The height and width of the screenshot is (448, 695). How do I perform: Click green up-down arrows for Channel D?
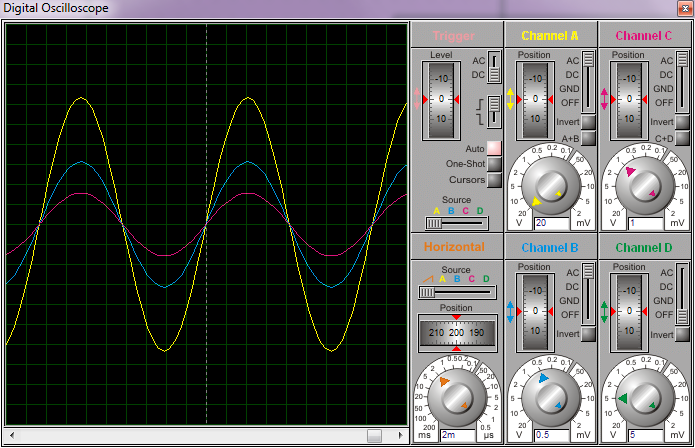[x=604, y=312]
